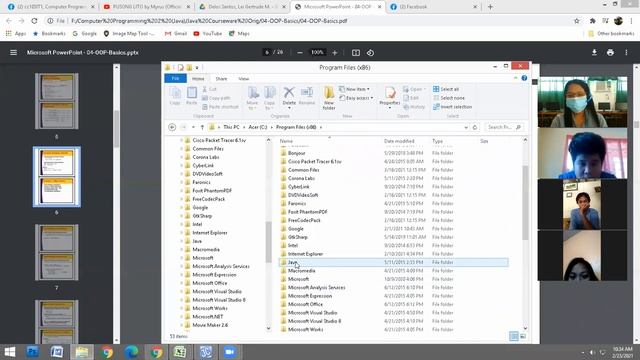Image resolution: width=640 pixels, height=360 pixels.
Task: Refresh the Explorer address bar
Action: point(475,127)
